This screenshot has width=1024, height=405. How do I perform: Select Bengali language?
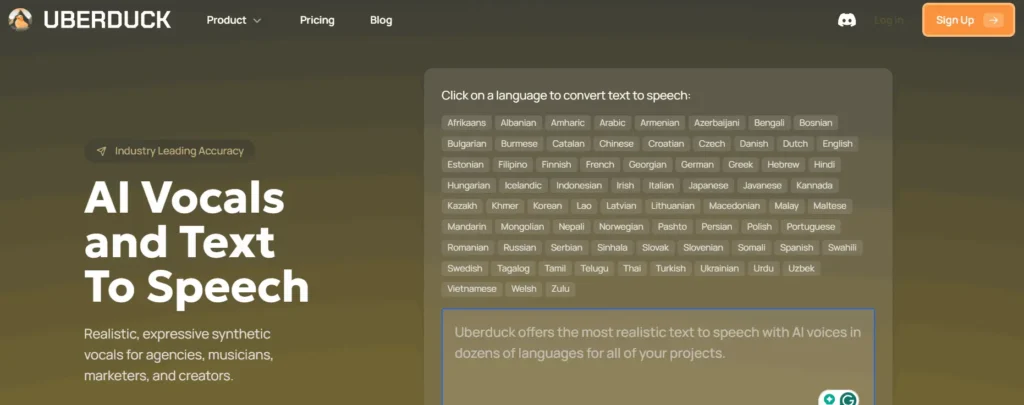coord(770,123)
